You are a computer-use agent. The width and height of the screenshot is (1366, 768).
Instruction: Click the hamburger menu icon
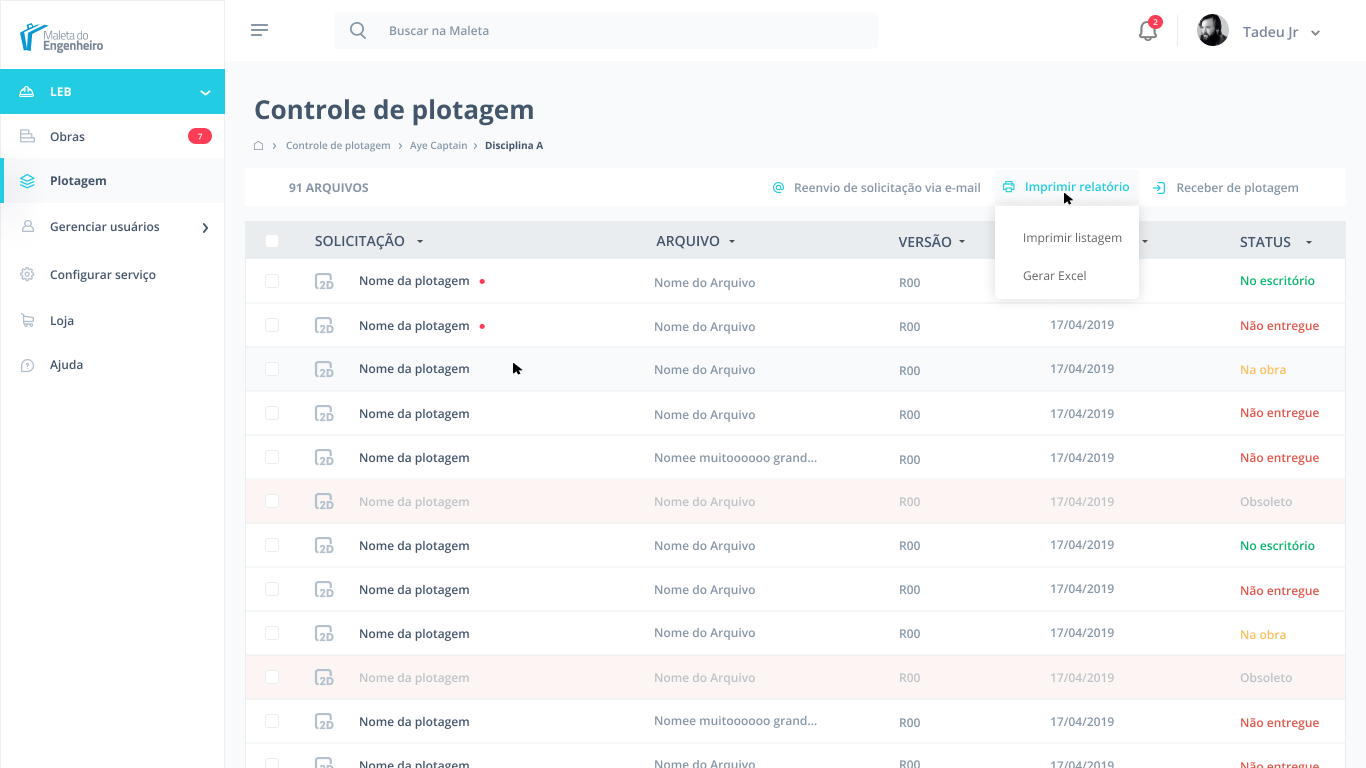259,30
